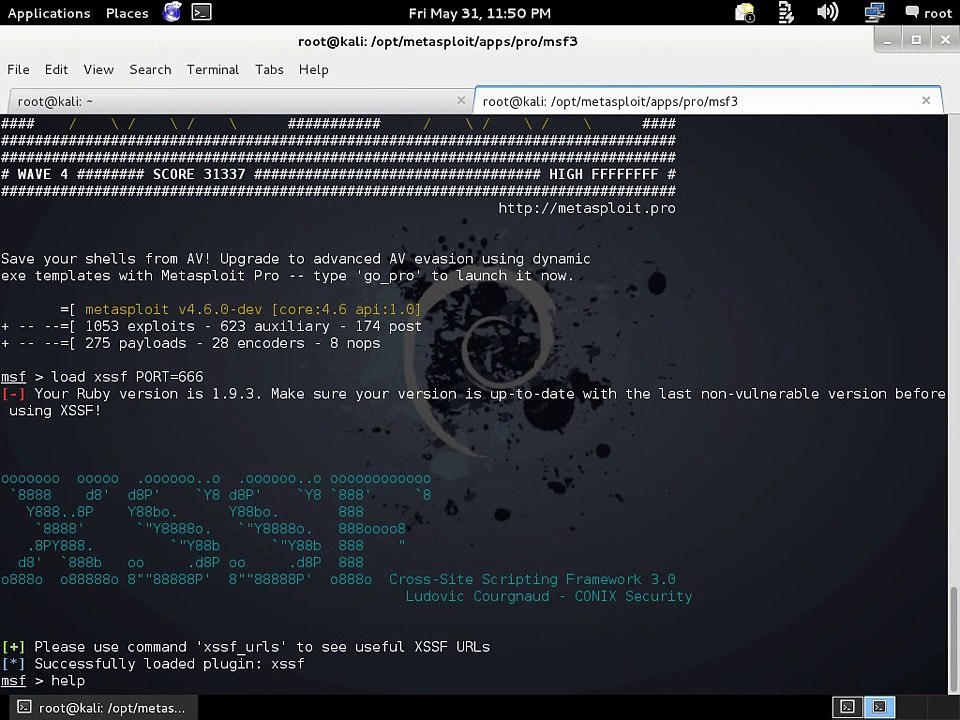Click the '275 payloads' statistics line
This screenshot has height=720, width=960.
pos(190,343)
